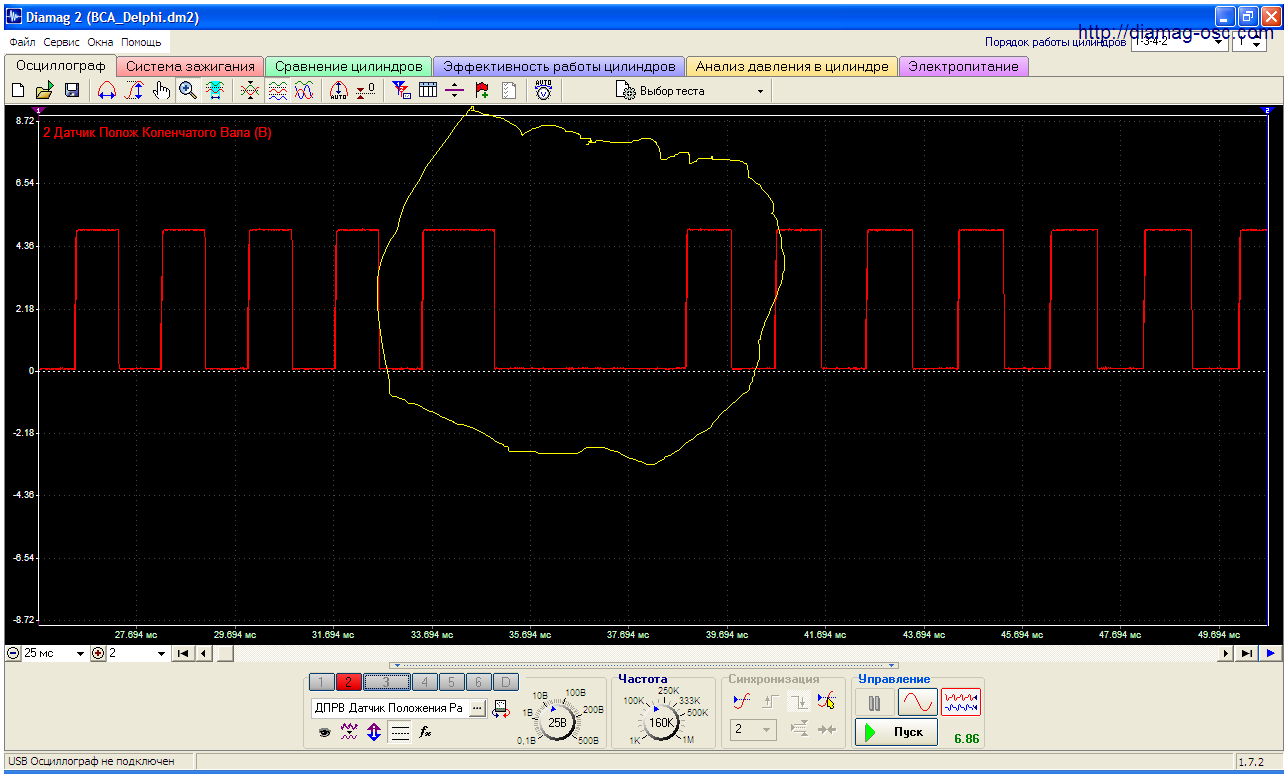This screenshot has height=774, width=1288.
Task: Click the overlapping sine waves icon
Action: click(304, 91)
